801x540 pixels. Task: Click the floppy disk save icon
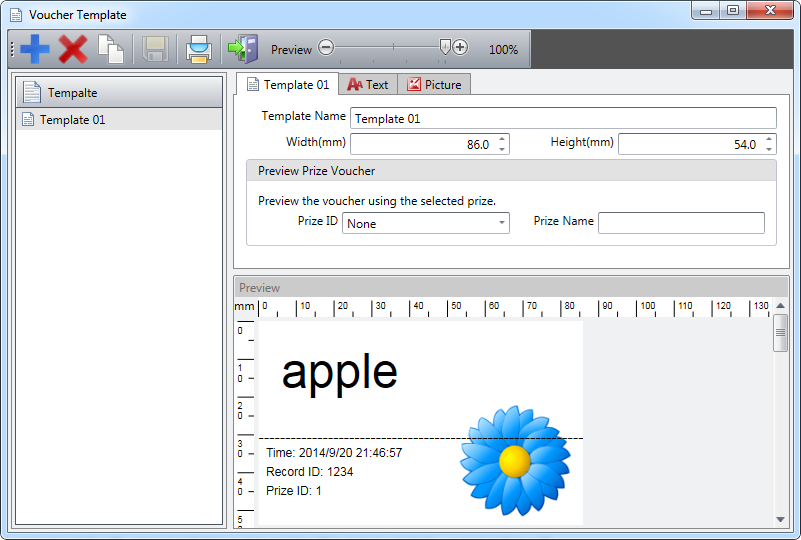(x=155, y=49)
